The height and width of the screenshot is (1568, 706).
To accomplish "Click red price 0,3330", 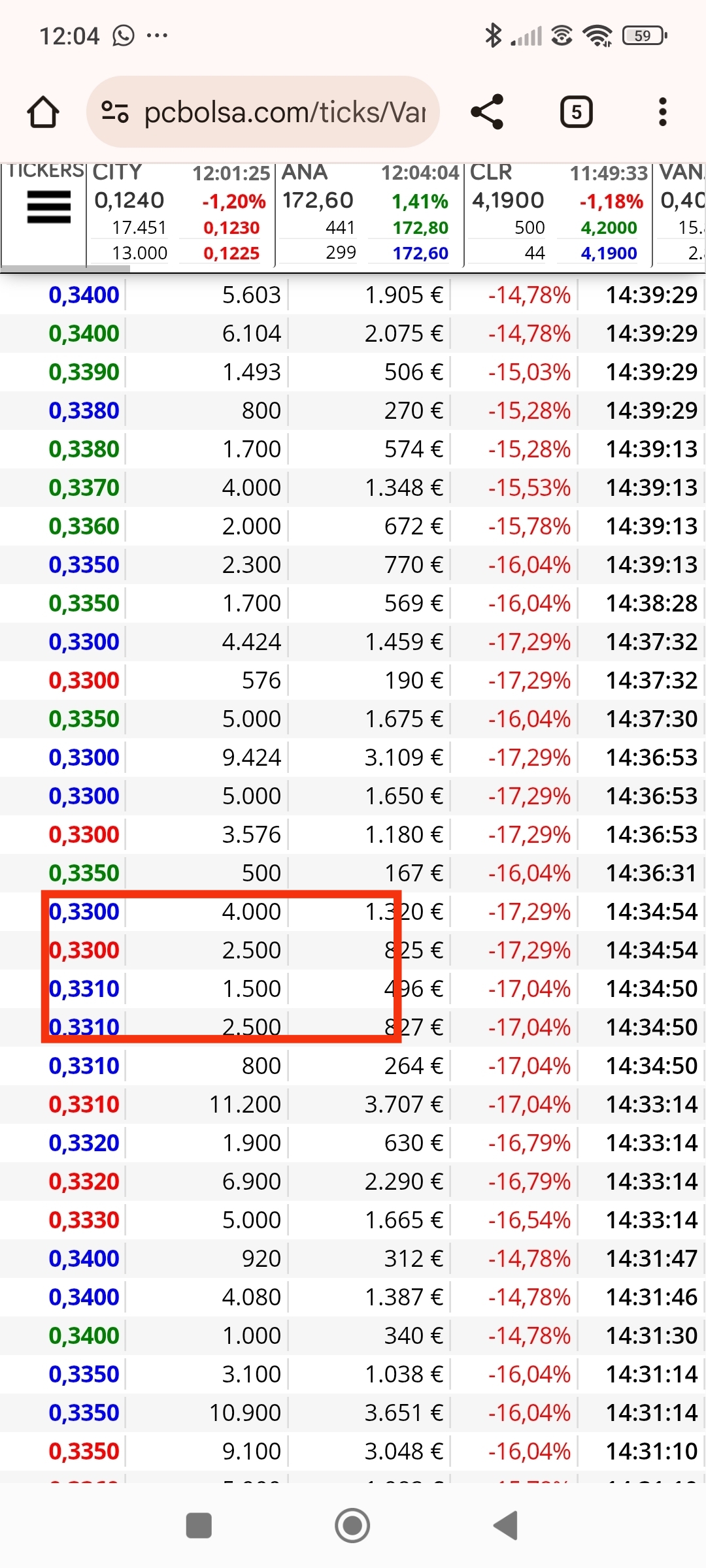I will pyautogui.click(x=84, y=1220).
